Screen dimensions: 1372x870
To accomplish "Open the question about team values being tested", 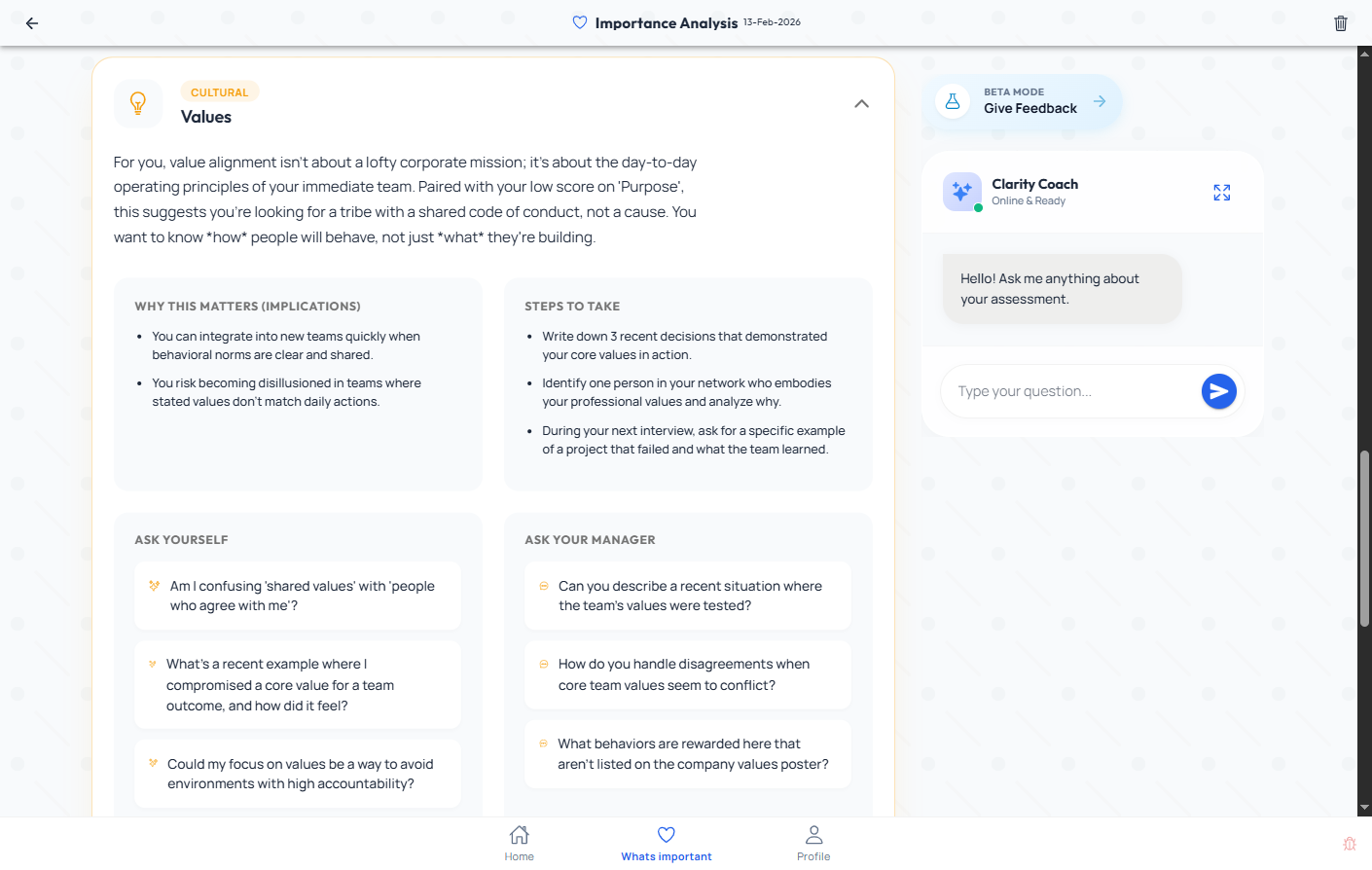I will point(687,596).
